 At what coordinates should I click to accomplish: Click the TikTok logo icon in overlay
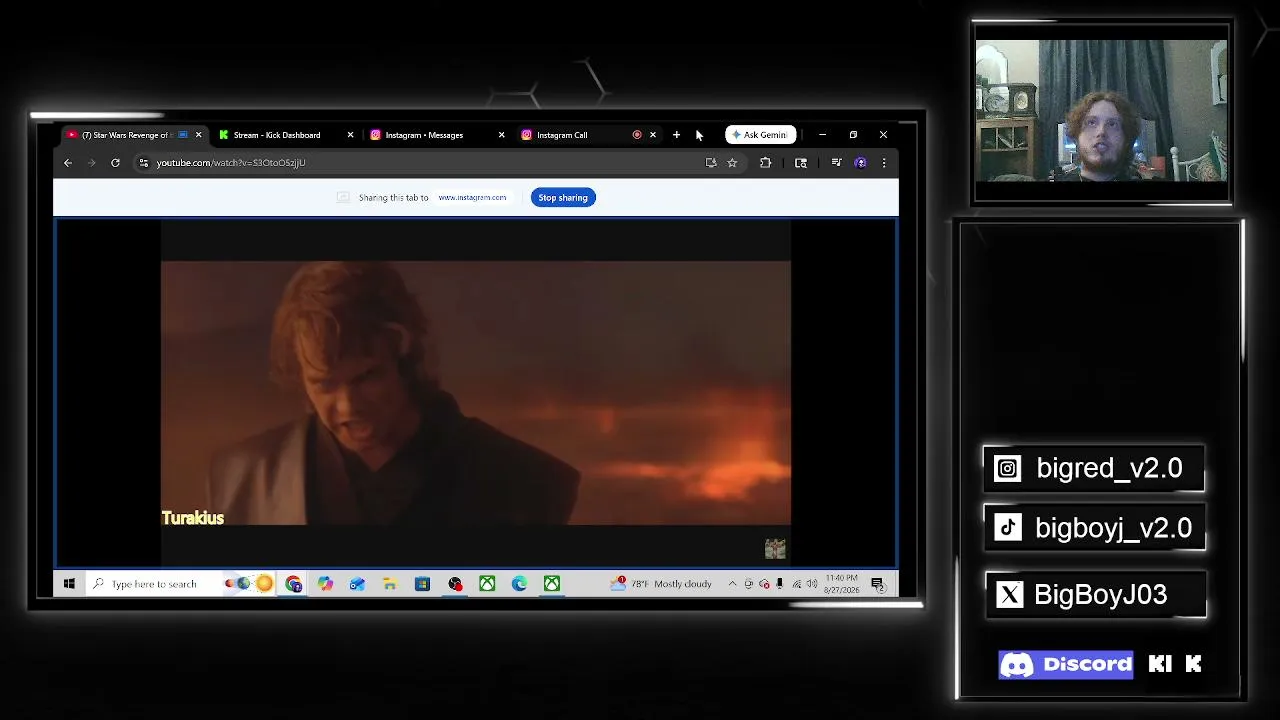point(1008,528)
